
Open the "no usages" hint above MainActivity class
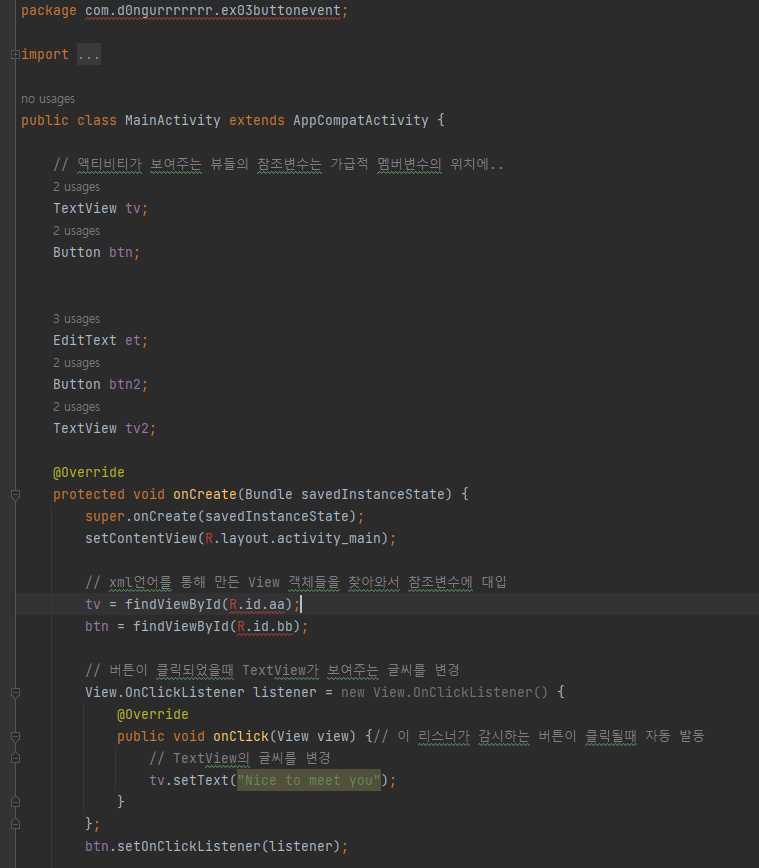[48, 99]
